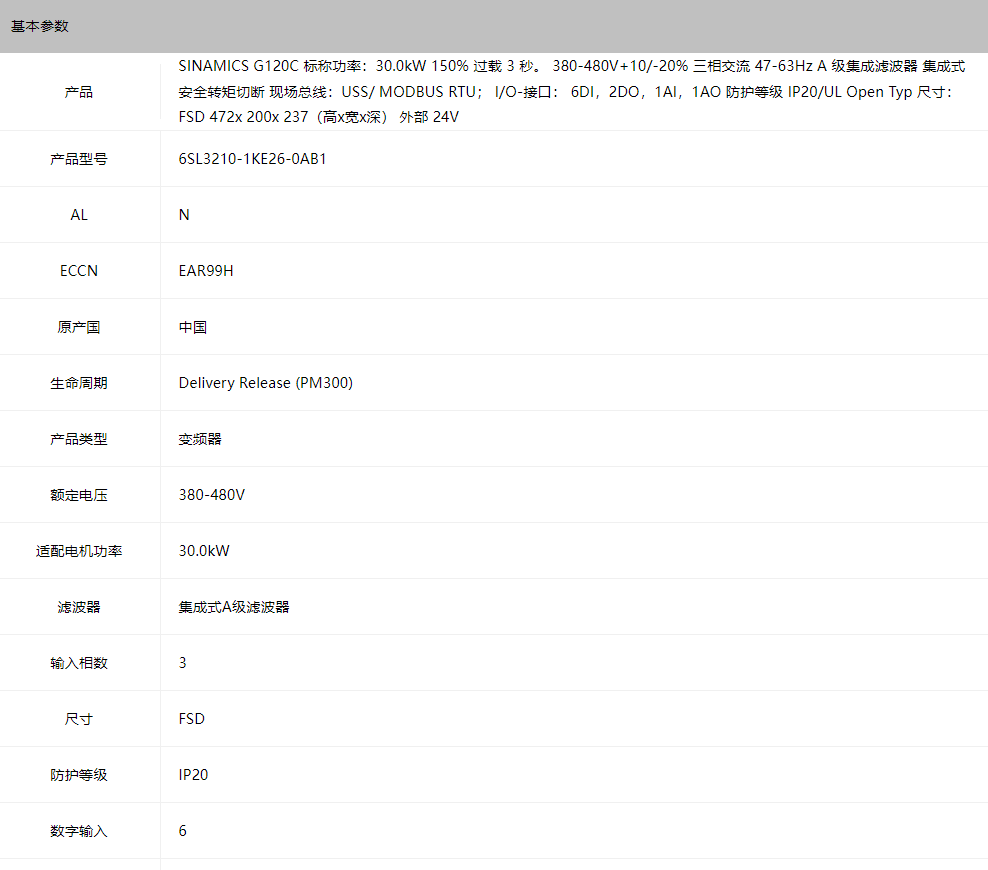Click the SINAMICS G120C product description text
This screenshot has height=870, width=988.
pyautogui.click(x=572, y=92)
